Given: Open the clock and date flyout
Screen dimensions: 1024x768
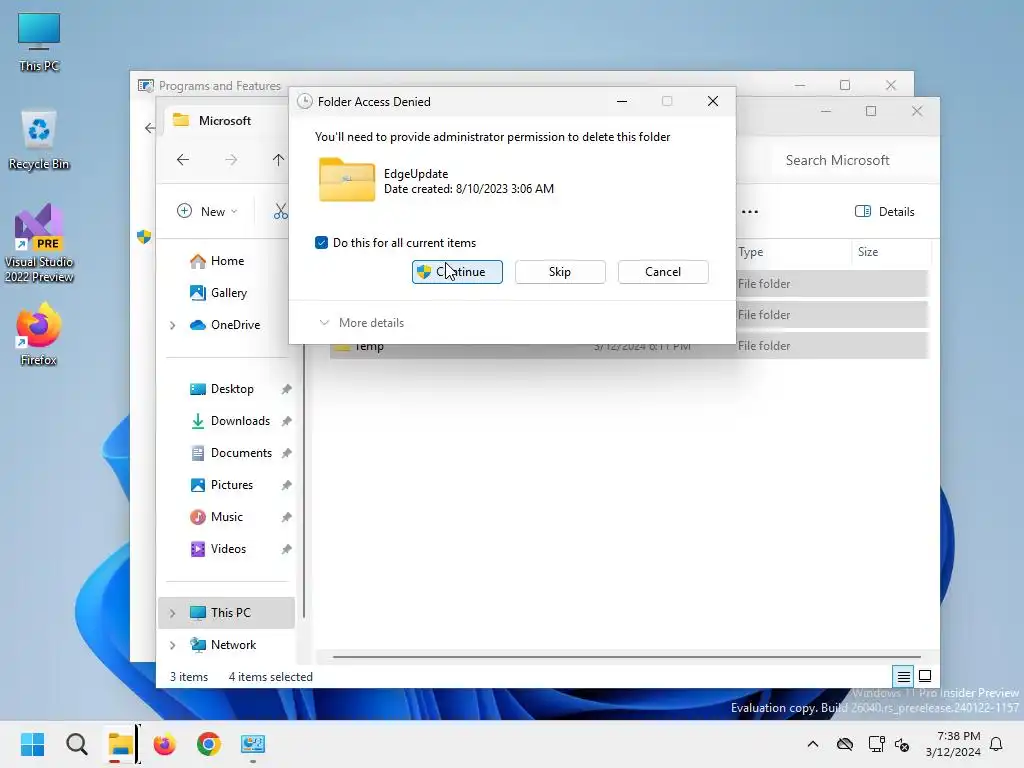Looking at the screenshot, I should 953,744.
